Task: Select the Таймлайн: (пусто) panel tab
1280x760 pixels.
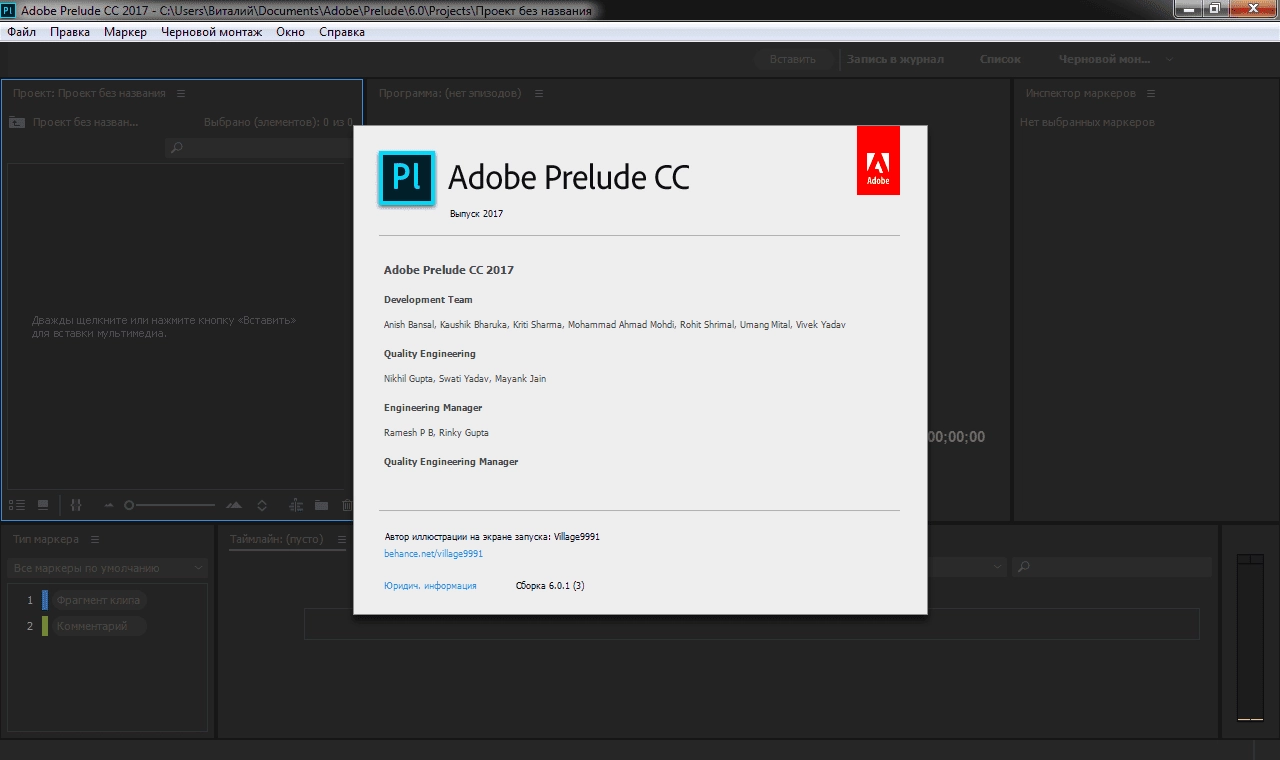Action: coord(277,539)
